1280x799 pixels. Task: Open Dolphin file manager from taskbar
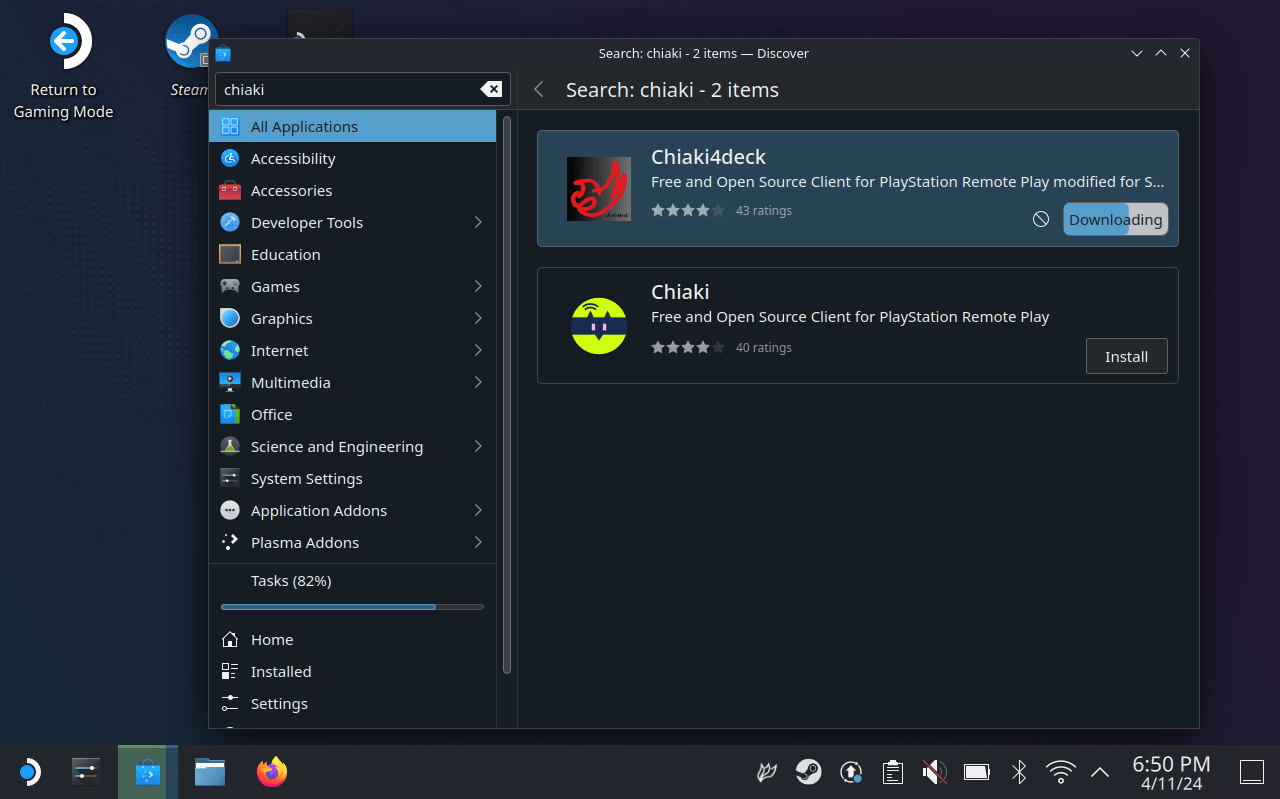[x=209, y=772]
